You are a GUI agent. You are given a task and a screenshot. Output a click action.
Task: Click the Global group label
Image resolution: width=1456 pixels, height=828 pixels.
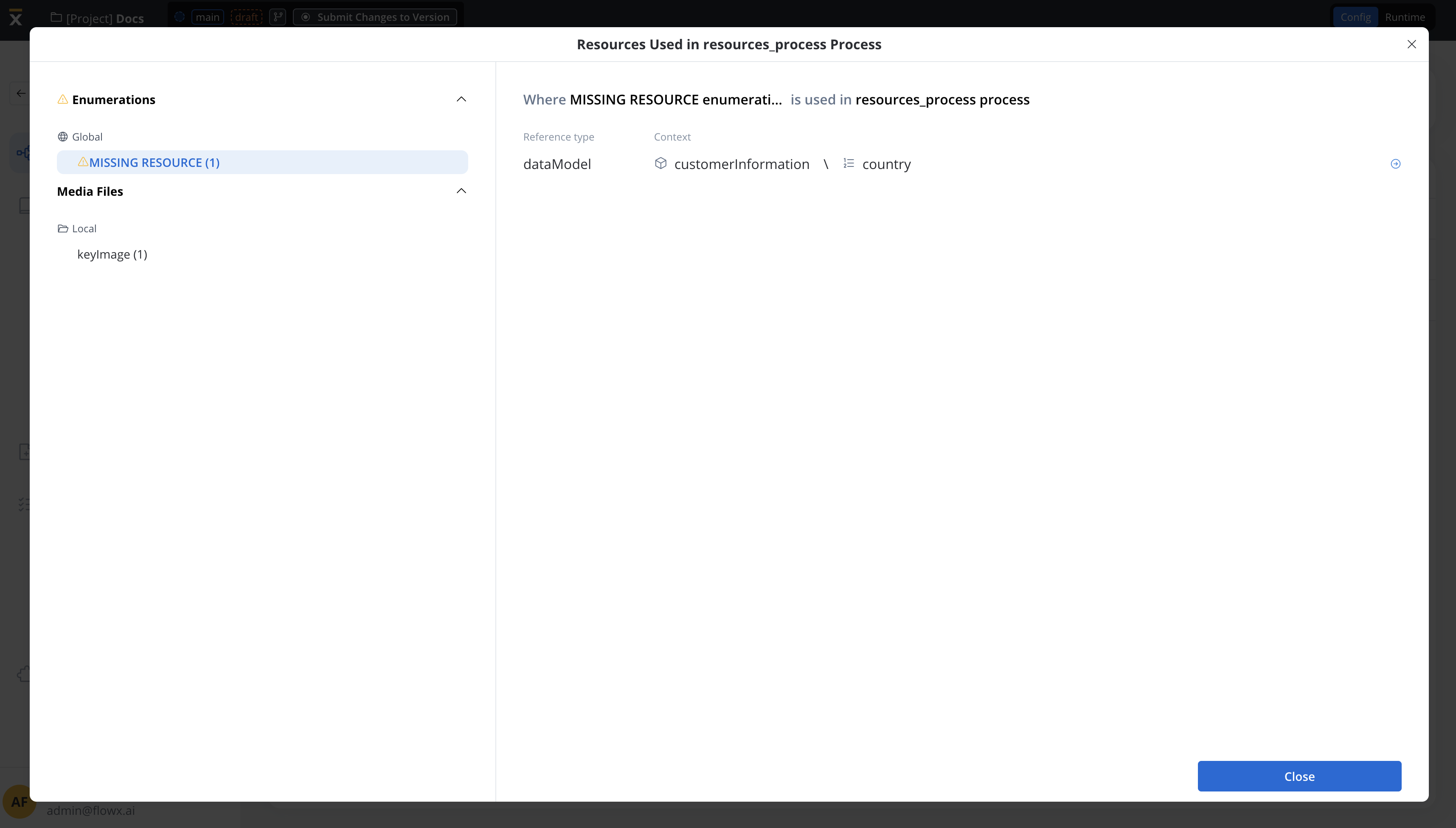coord(87,137)
